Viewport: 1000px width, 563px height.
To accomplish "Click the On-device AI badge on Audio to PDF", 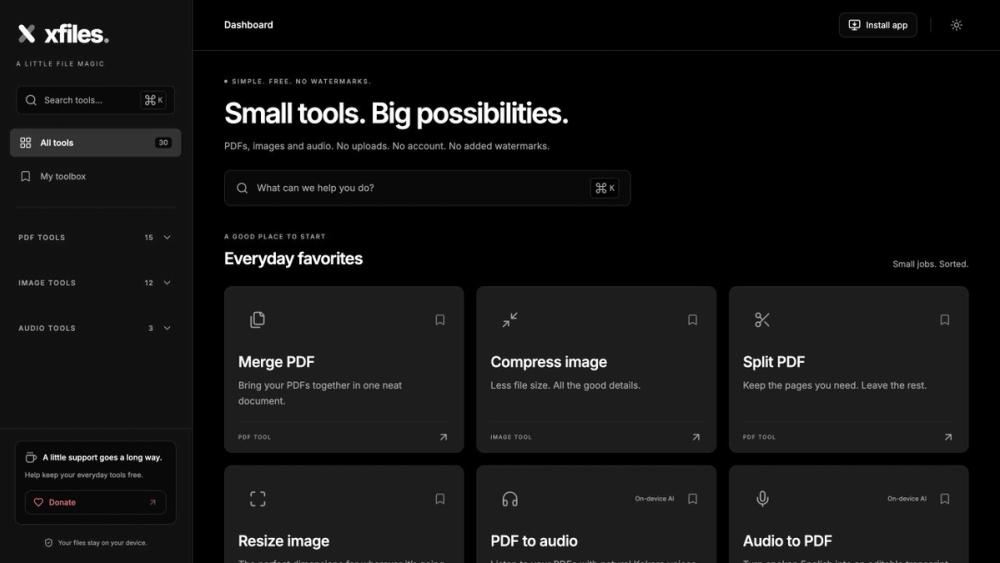I will pyautogui.click(x=906, y=499).
